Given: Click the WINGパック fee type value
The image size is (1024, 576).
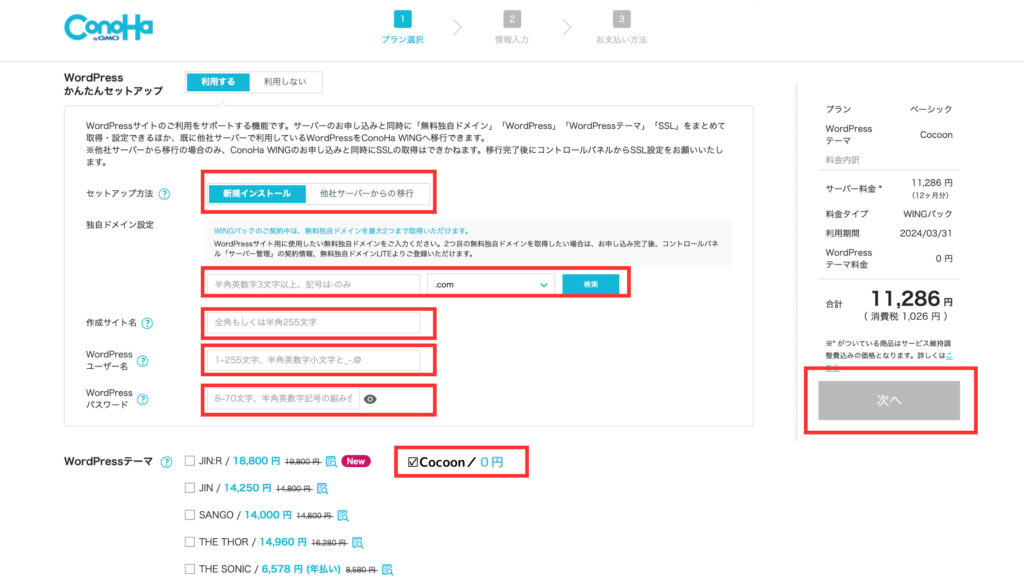Looking at the screenshot, I should pos(927,214).
